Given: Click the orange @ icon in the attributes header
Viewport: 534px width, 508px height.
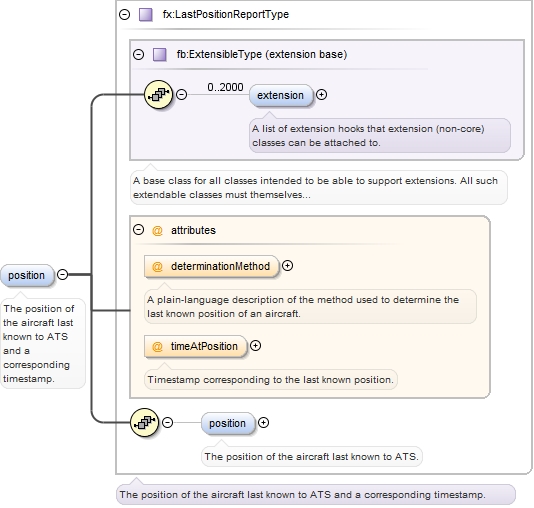Looking at the screenshot, I should (x=157, y=231).
